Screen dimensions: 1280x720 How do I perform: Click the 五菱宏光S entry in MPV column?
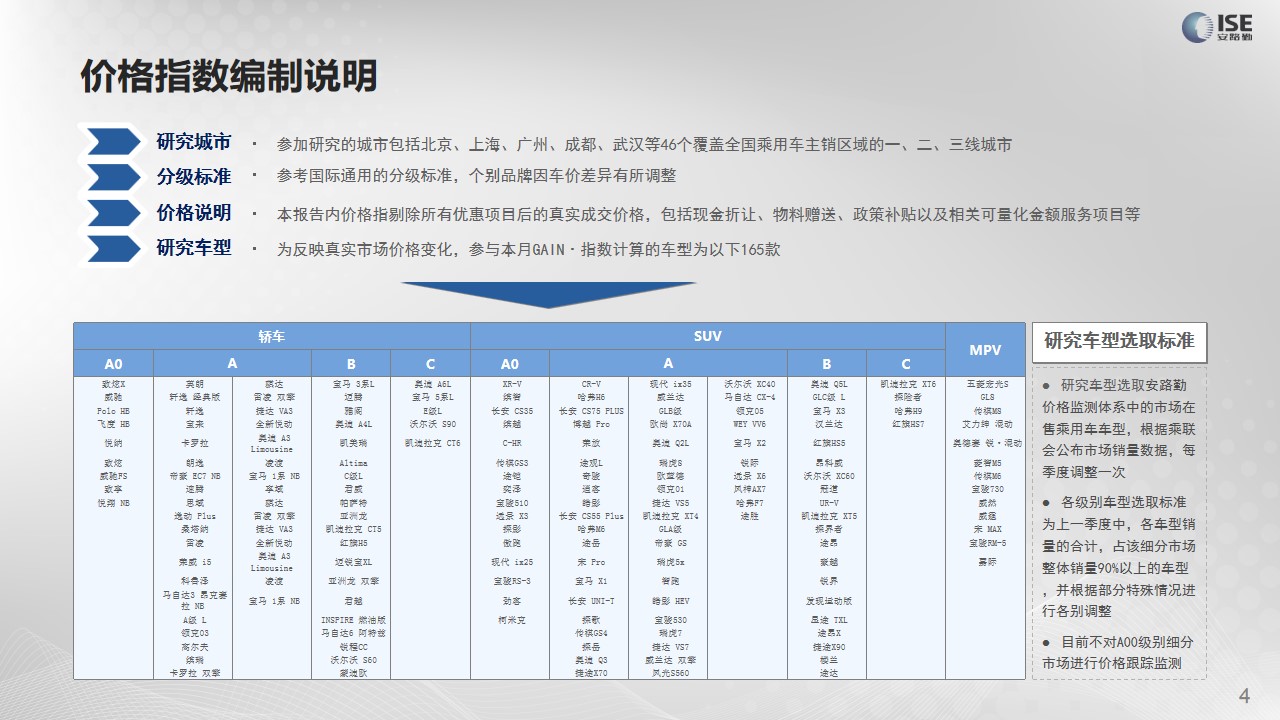click(986, 384)
